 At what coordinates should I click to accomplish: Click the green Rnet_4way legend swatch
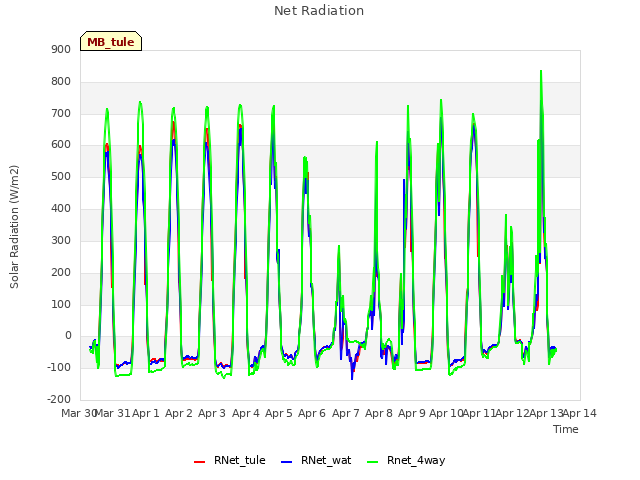click(x=372, y=462)
